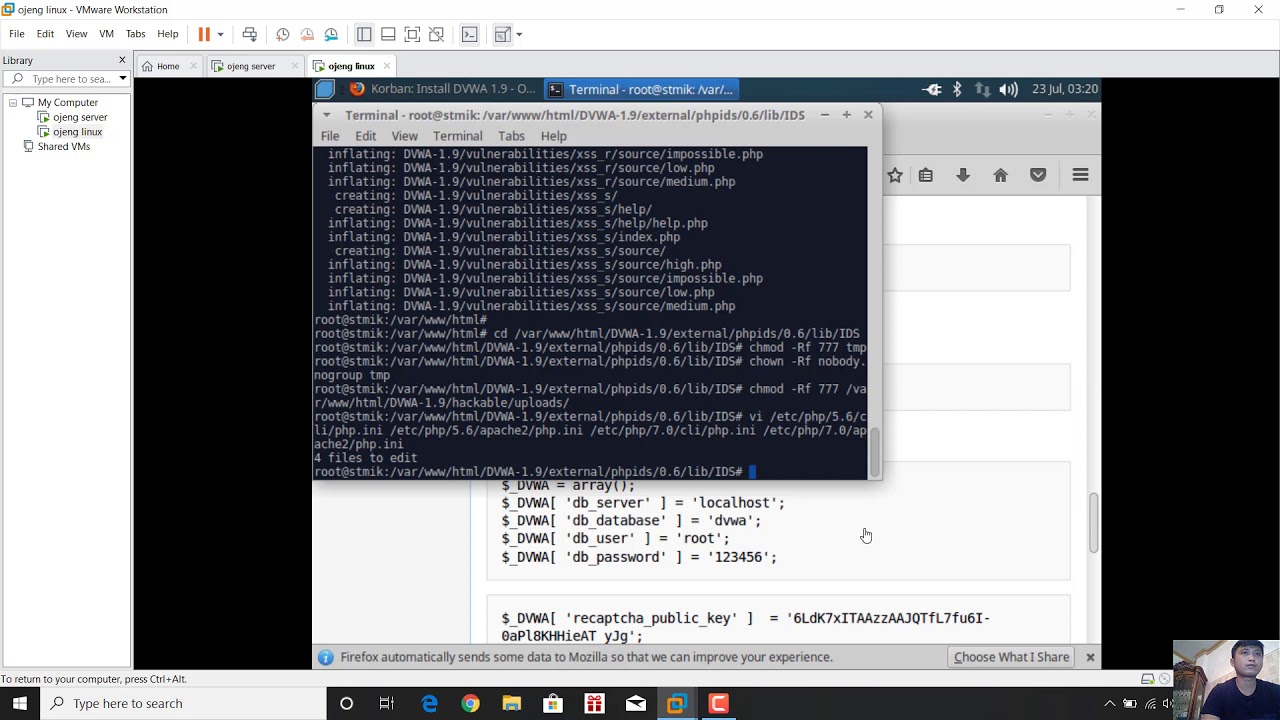This screenshot has height=720, width=1280.
Task: Open the Tabs menu in VMware
Action: click(136, 34)
